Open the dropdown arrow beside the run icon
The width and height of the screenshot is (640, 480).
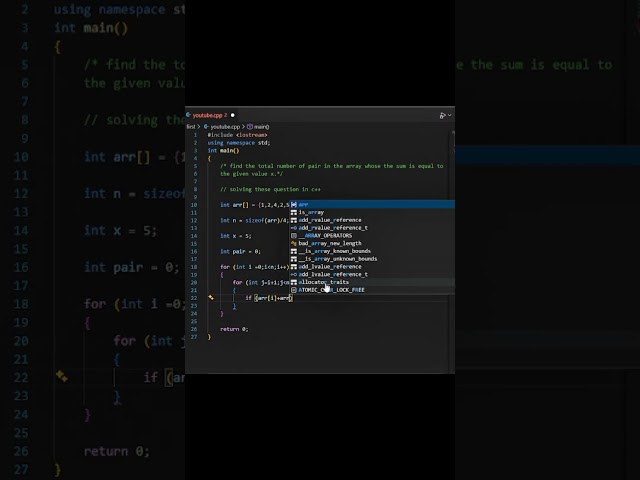tap(450, 116)
